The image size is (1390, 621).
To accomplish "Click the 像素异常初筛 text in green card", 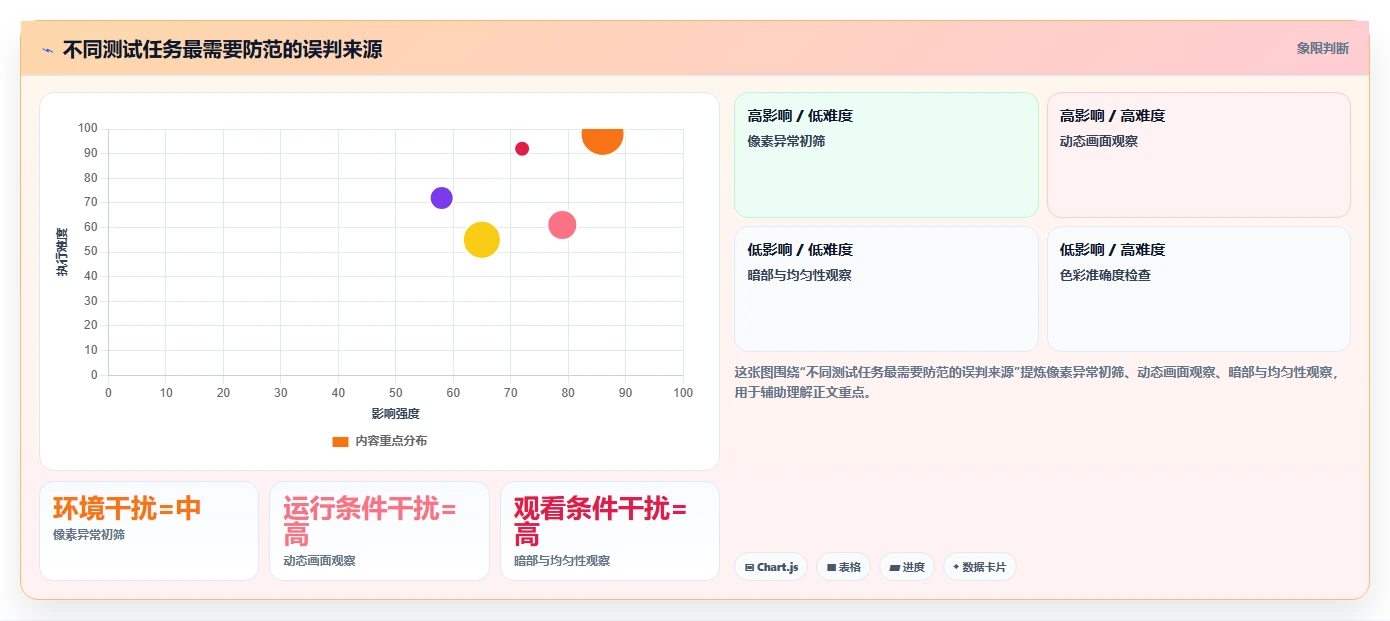I will pyautogui.click(x=786, y=141).
